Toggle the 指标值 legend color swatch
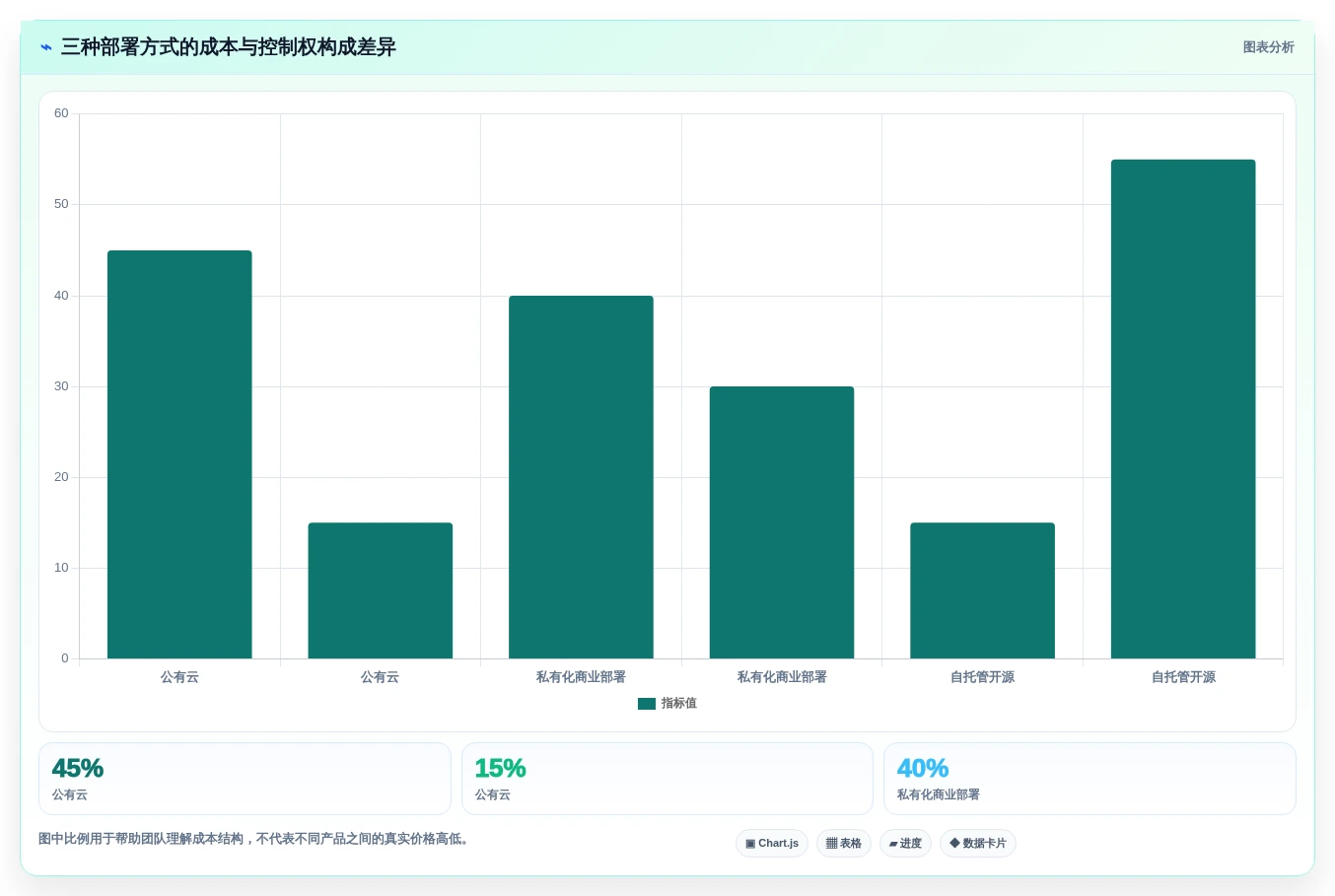This screenshot has width=1335, height=896. click(647, 704)
